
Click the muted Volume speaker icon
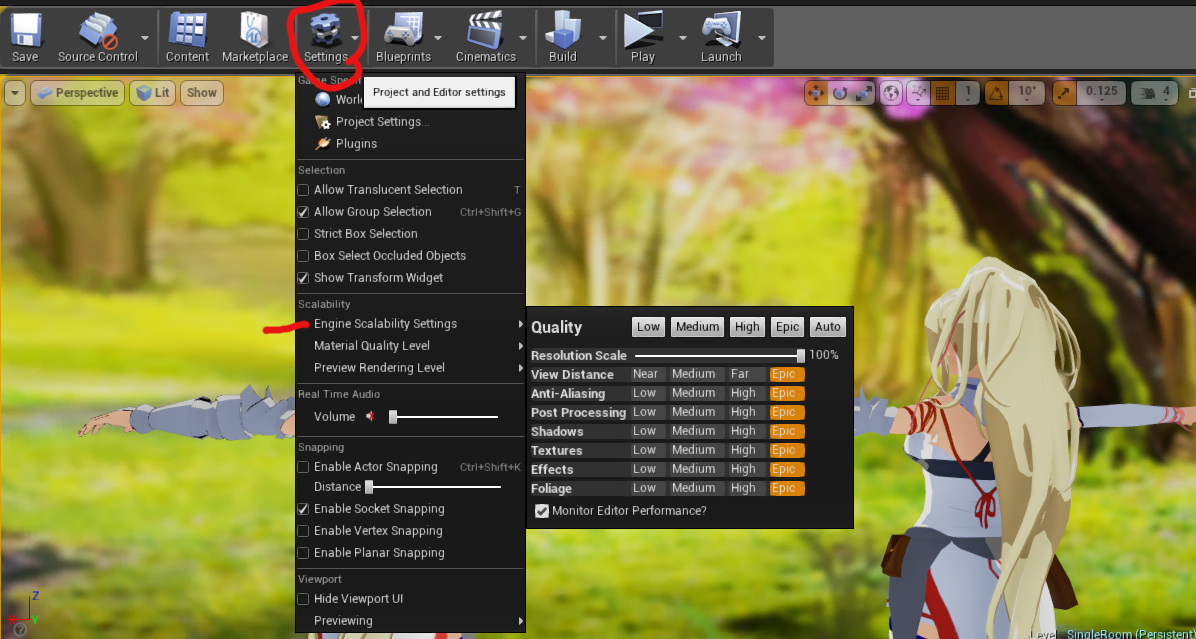(x=371, y=416)
